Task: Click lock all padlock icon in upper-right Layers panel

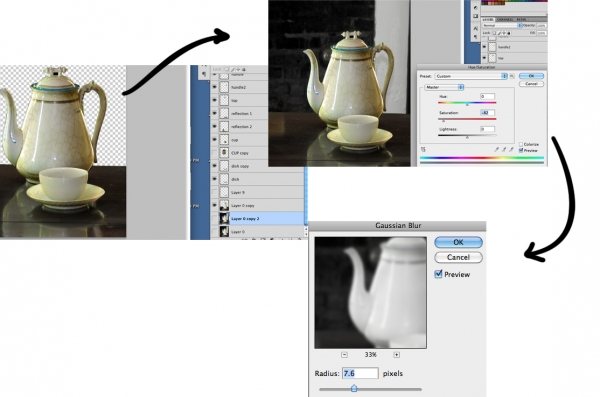Action: coord(509,33)
